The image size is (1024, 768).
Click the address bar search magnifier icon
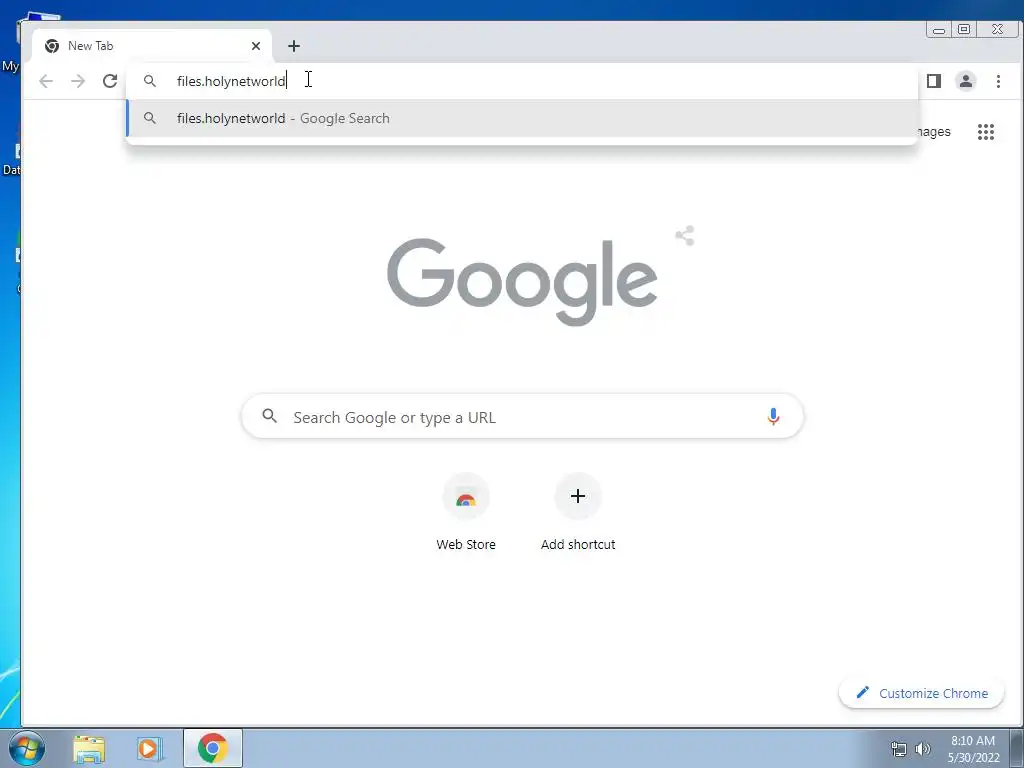(150, 81)
